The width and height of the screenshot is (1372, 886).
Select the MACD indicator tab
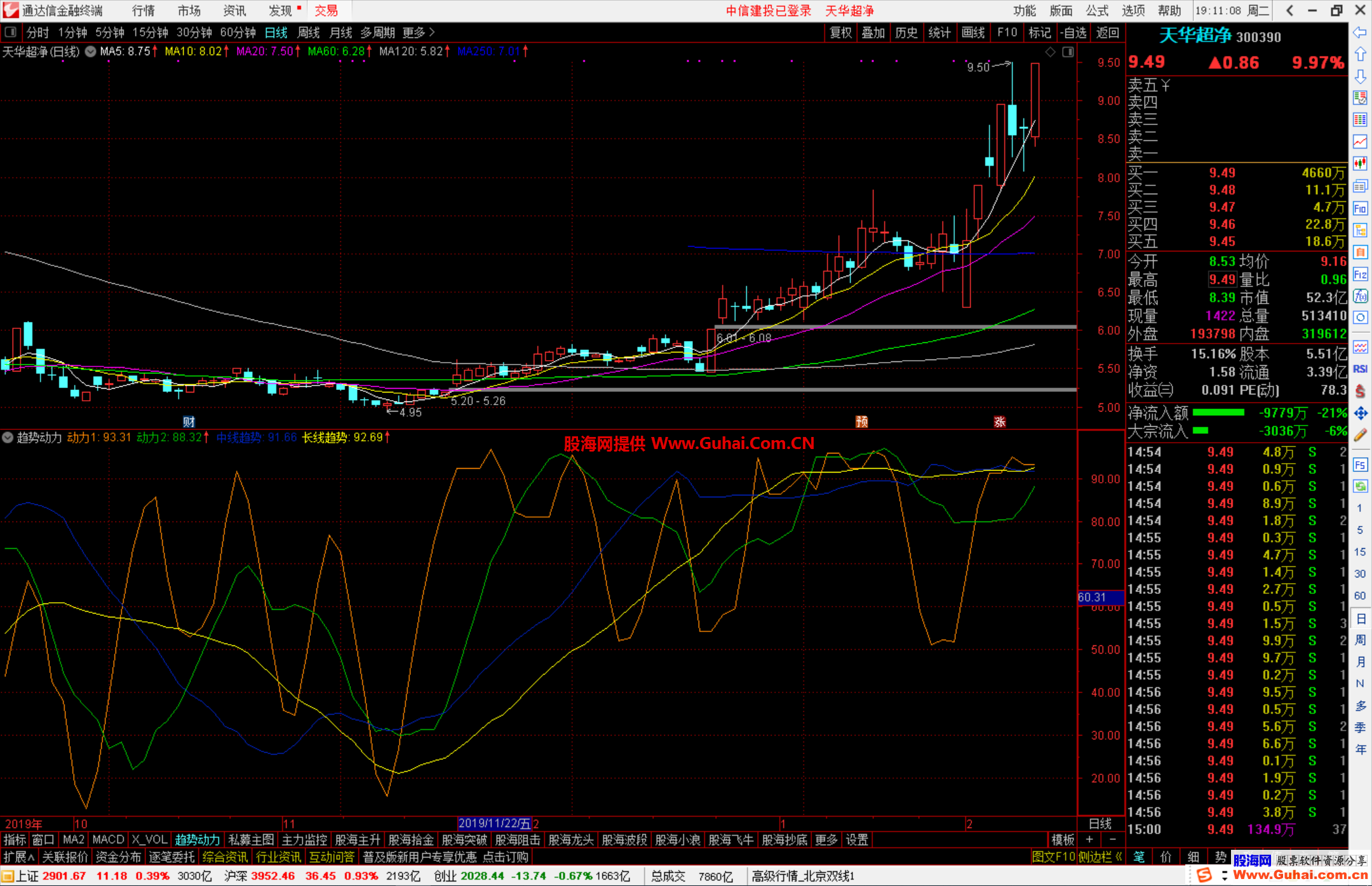(108, 840)
